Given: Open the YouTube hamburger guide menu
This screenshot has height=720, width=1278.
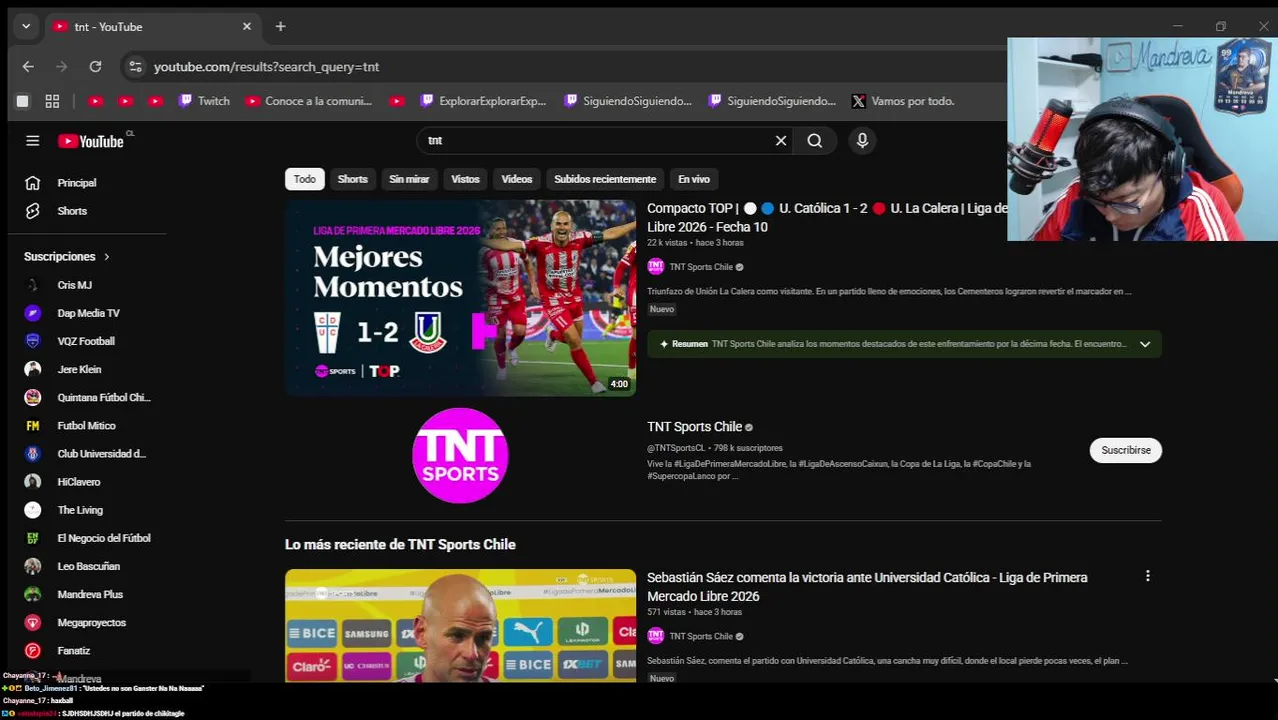Looking at the screenshot, I should point(32,141).
